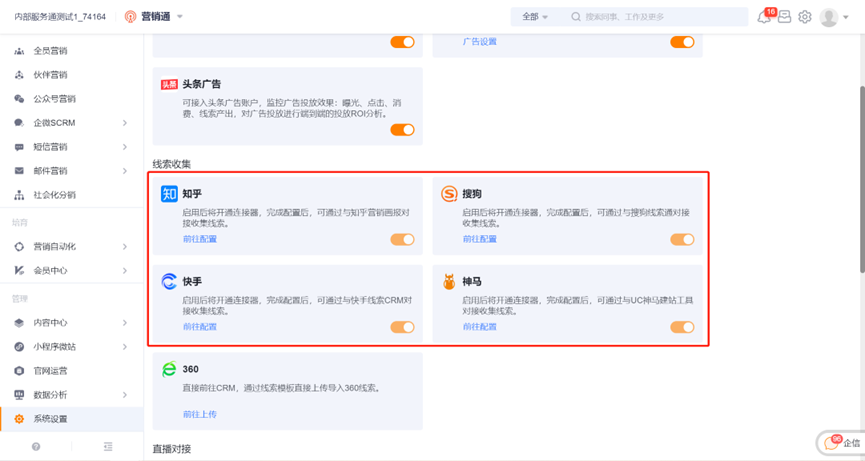Image resolution: width=865 pixels, height=461 pixels.
Task: Toggle the 搜狗 connector switch
Action: [x=682, y=239]
